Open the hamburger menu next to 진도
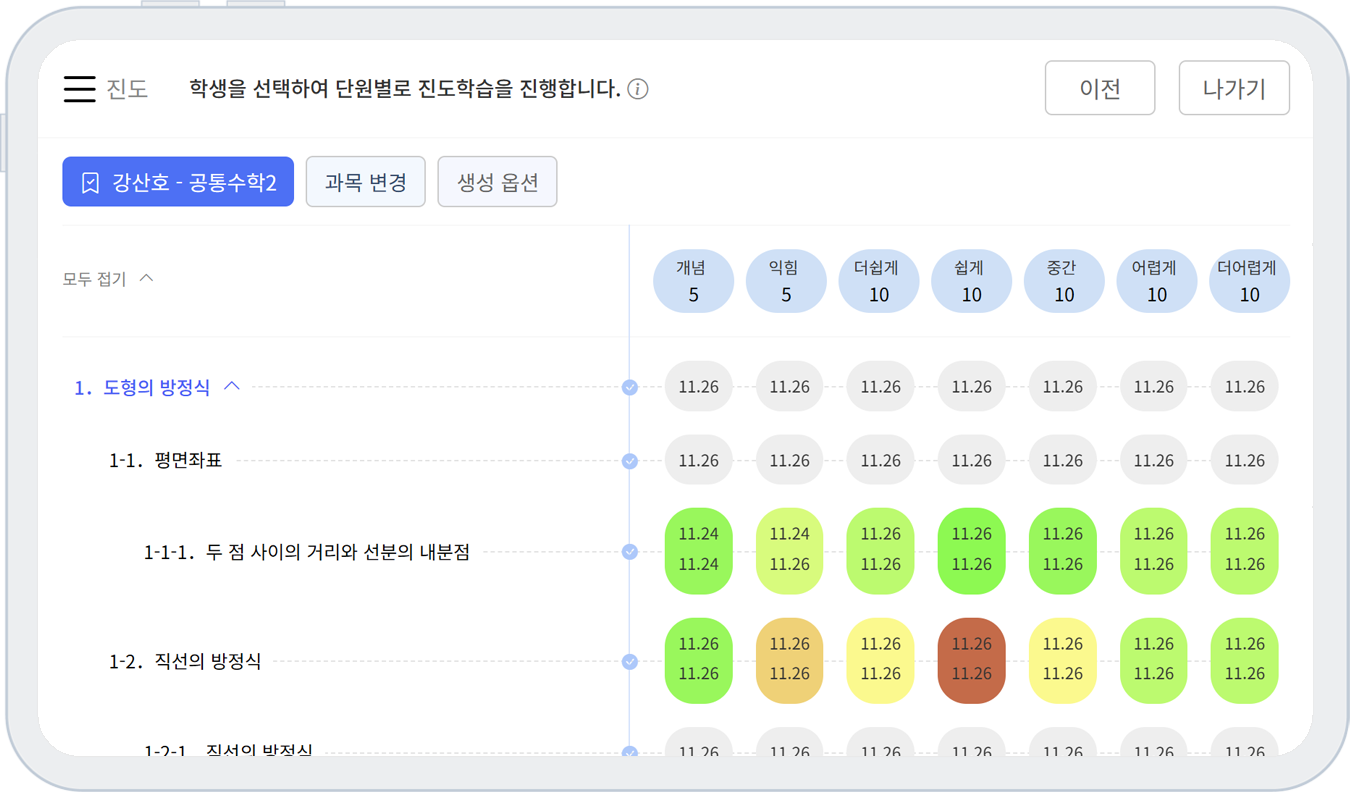1350x792 pixels. tap(79, 89)
